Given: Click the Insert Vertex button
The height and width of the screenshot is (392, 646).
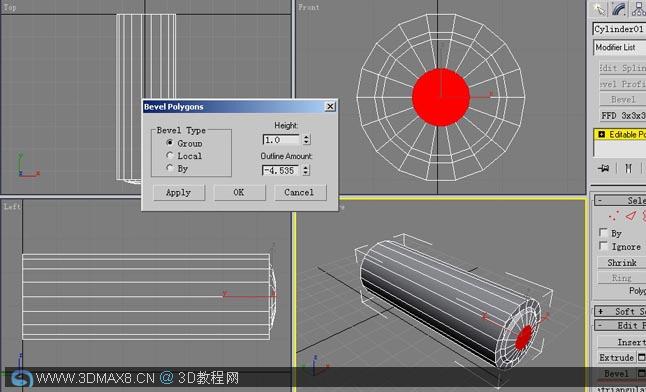Looking at the screenshot, I should point(622,342).
